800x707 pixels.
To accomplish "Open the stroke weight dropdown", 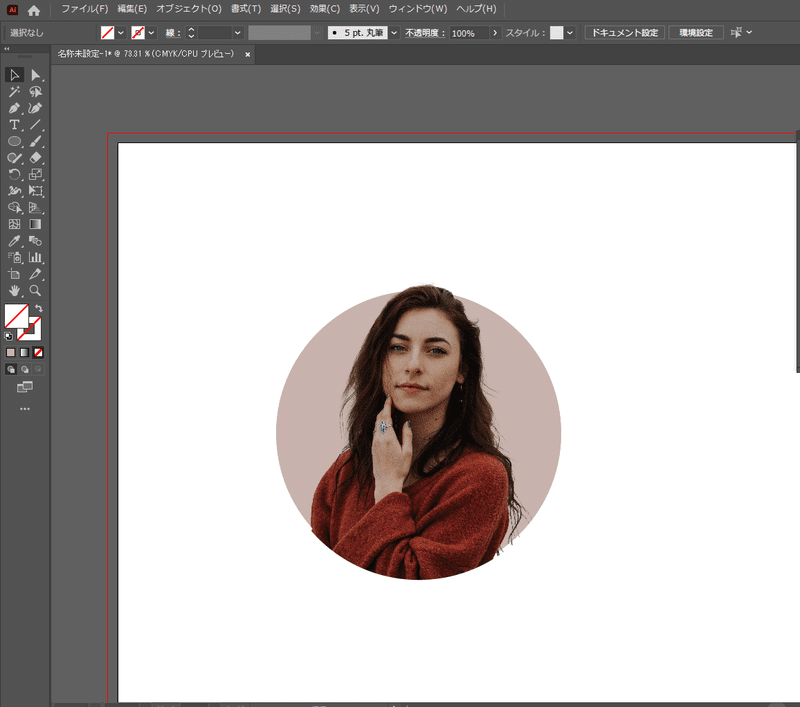I will point(238,33).
